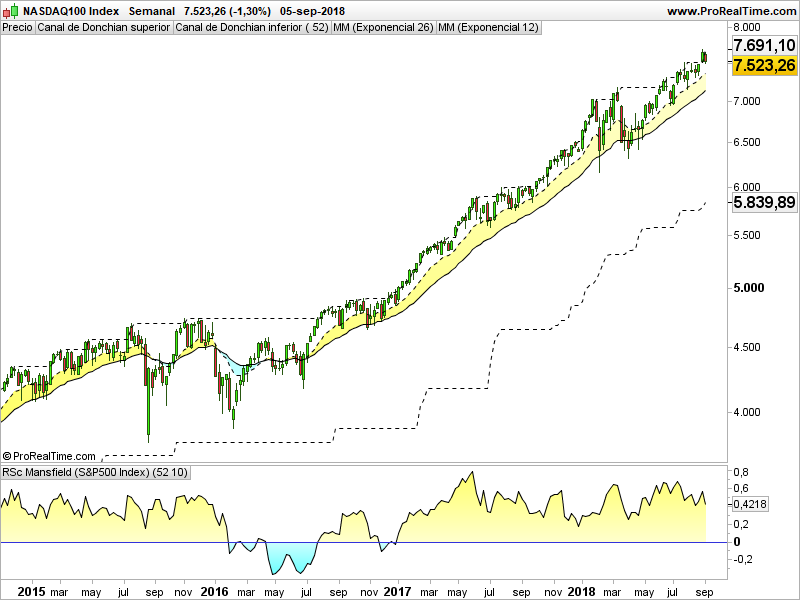The image size is (800, 600).
Task: Click the candlestick chart icon beside NASDAQ100
Action: pos(11,11)
